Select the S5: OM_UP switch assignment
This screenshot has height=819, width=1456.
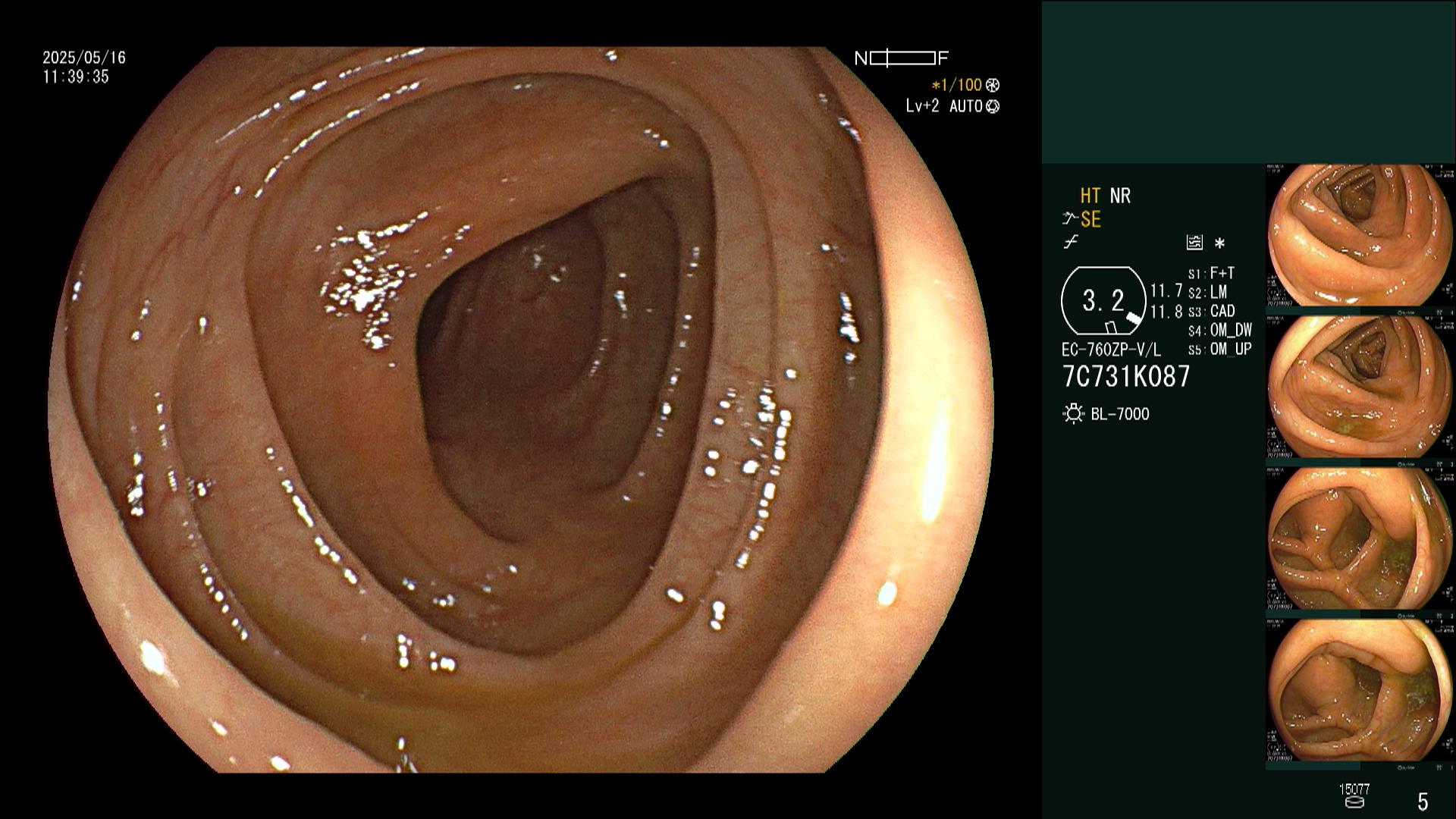coord(1219,350)
